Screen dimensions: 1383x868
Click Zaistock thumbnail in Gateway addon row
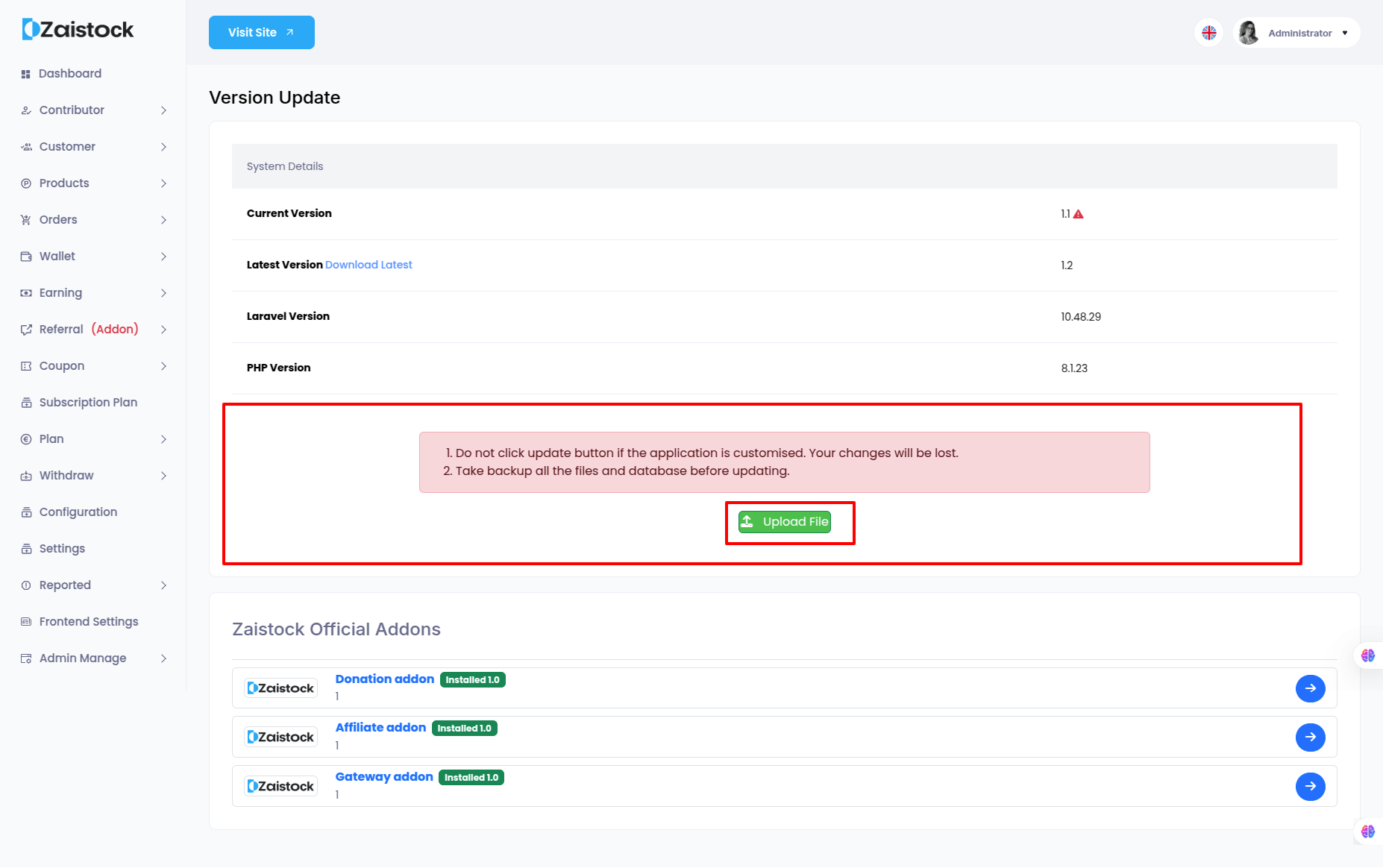(280, 787)
